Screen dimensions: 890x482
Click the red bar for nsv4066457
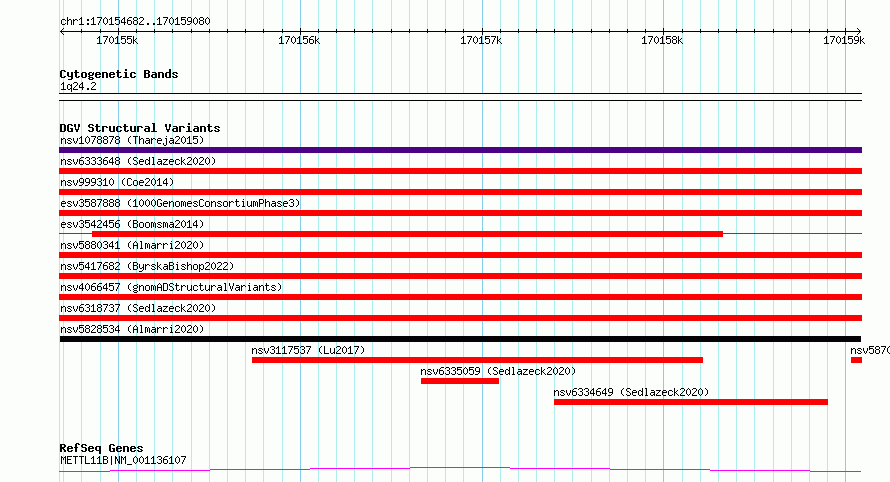coord(460,297)
